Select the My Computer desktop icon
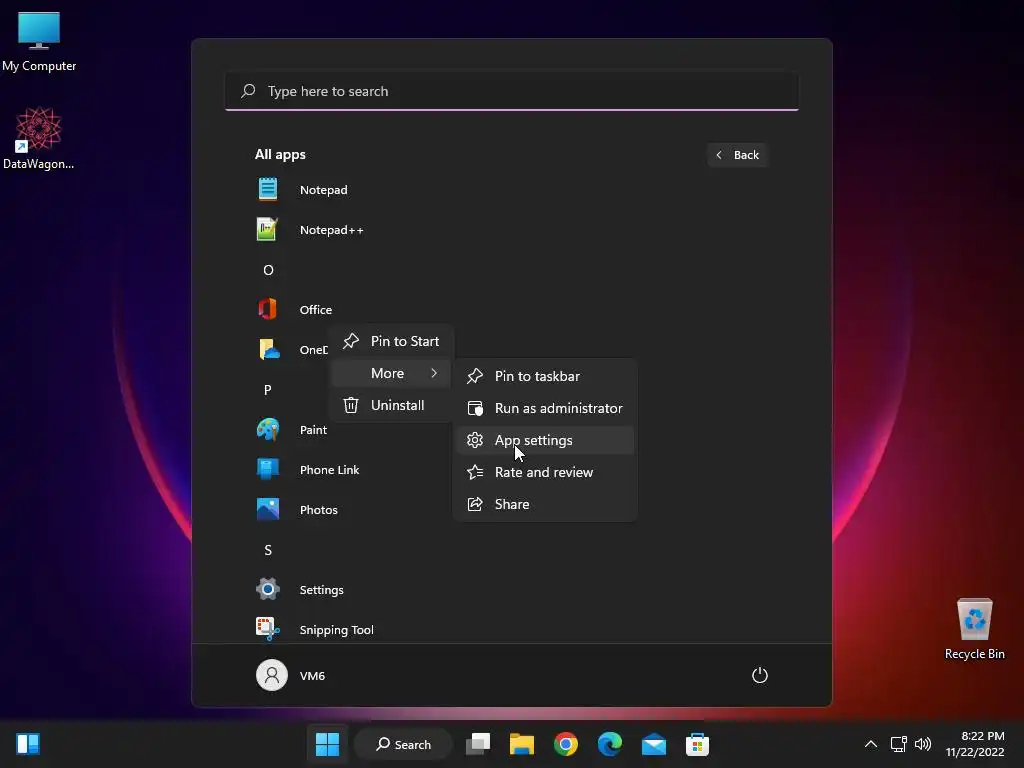Screen dimensions: 1024x768 pyautogui.click(x=39, y=40)
